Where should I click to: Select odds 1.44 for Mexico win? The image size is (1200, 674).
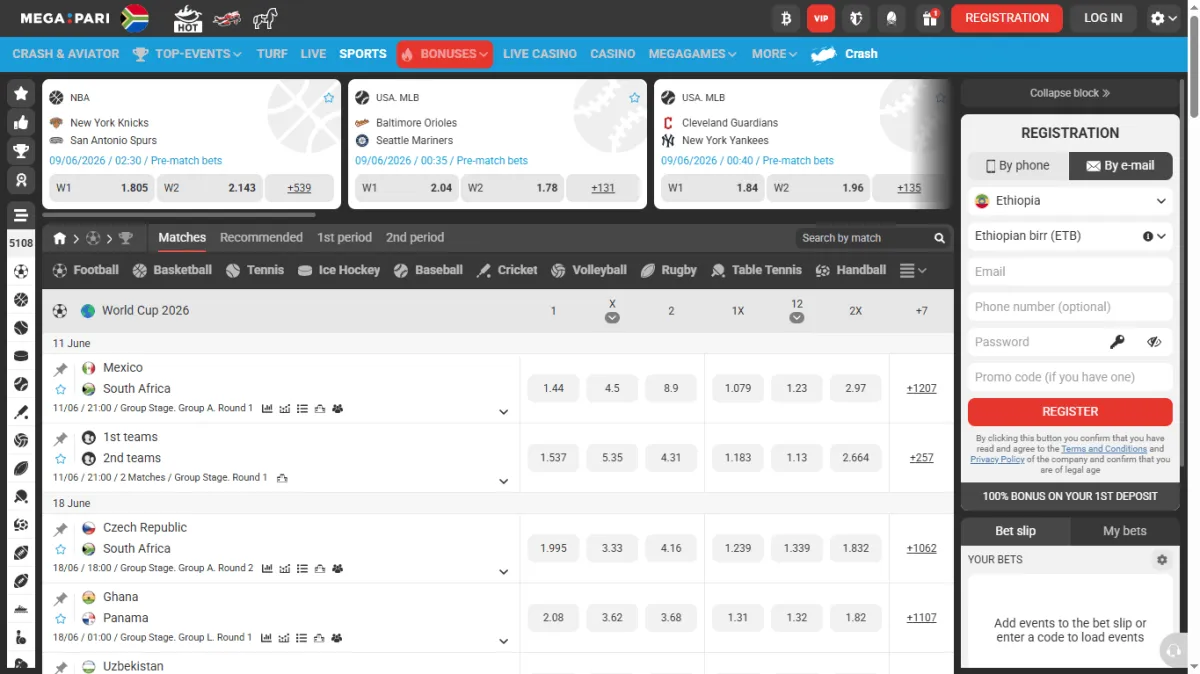tap(553, 388)
